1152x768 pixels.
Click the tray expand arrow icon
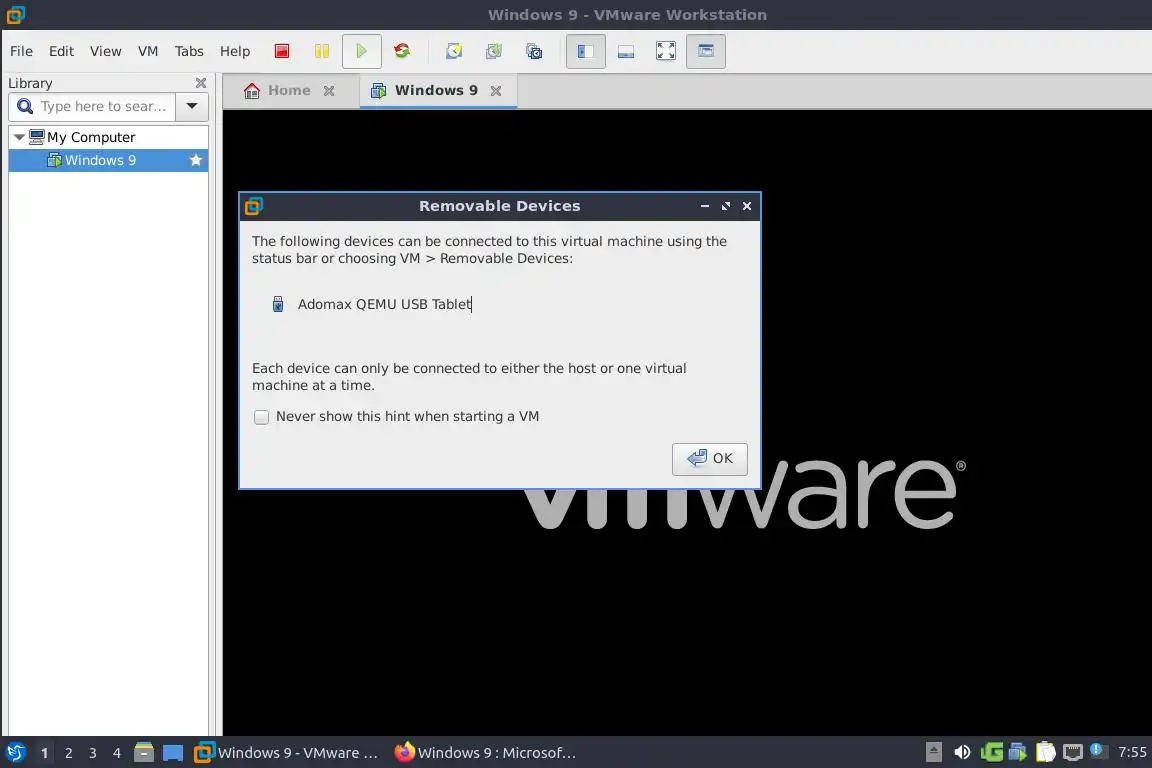click(x=934, y=752)
